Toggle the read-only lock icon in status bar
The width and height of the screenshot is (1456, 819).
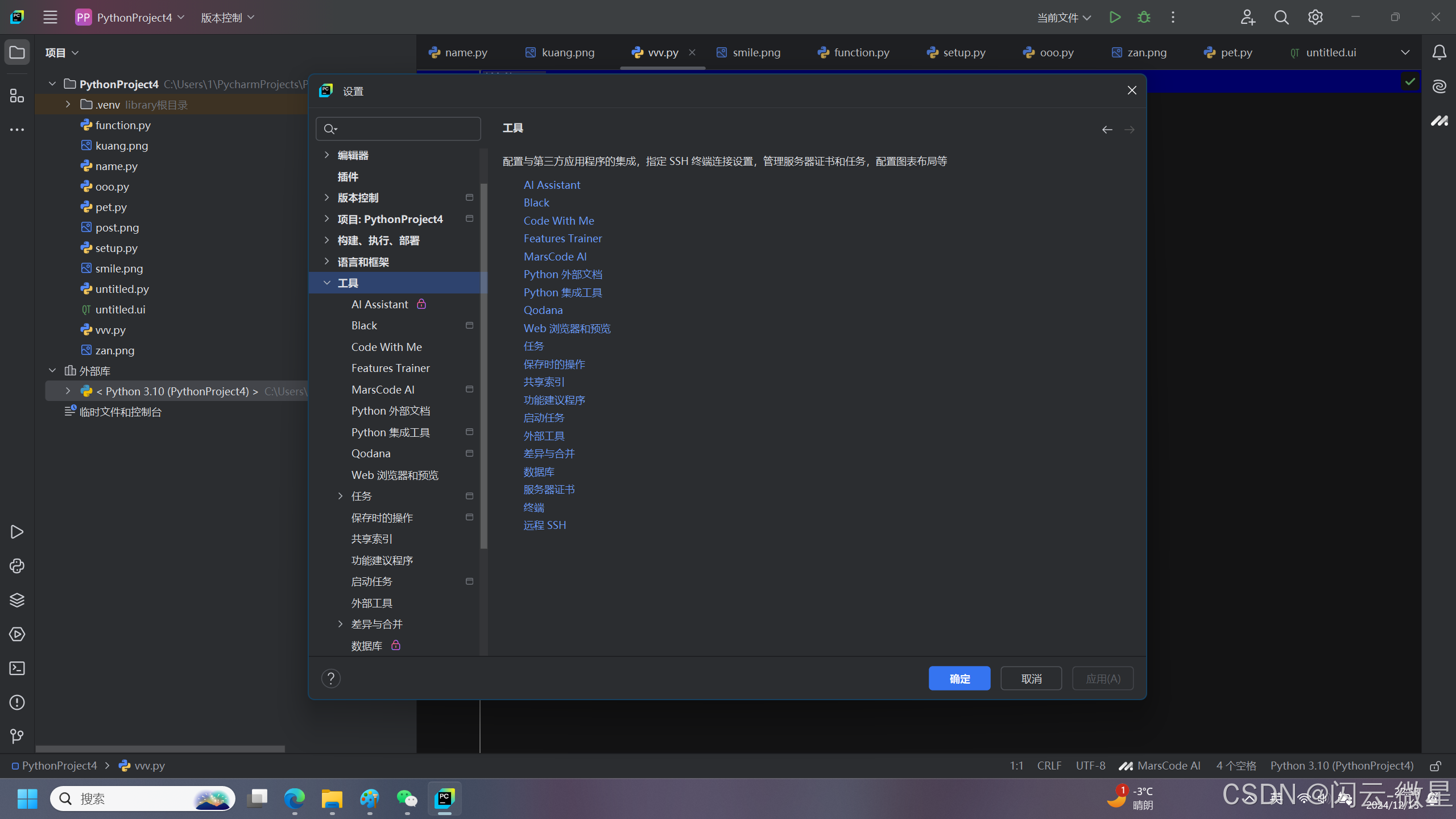(1435, 766)
